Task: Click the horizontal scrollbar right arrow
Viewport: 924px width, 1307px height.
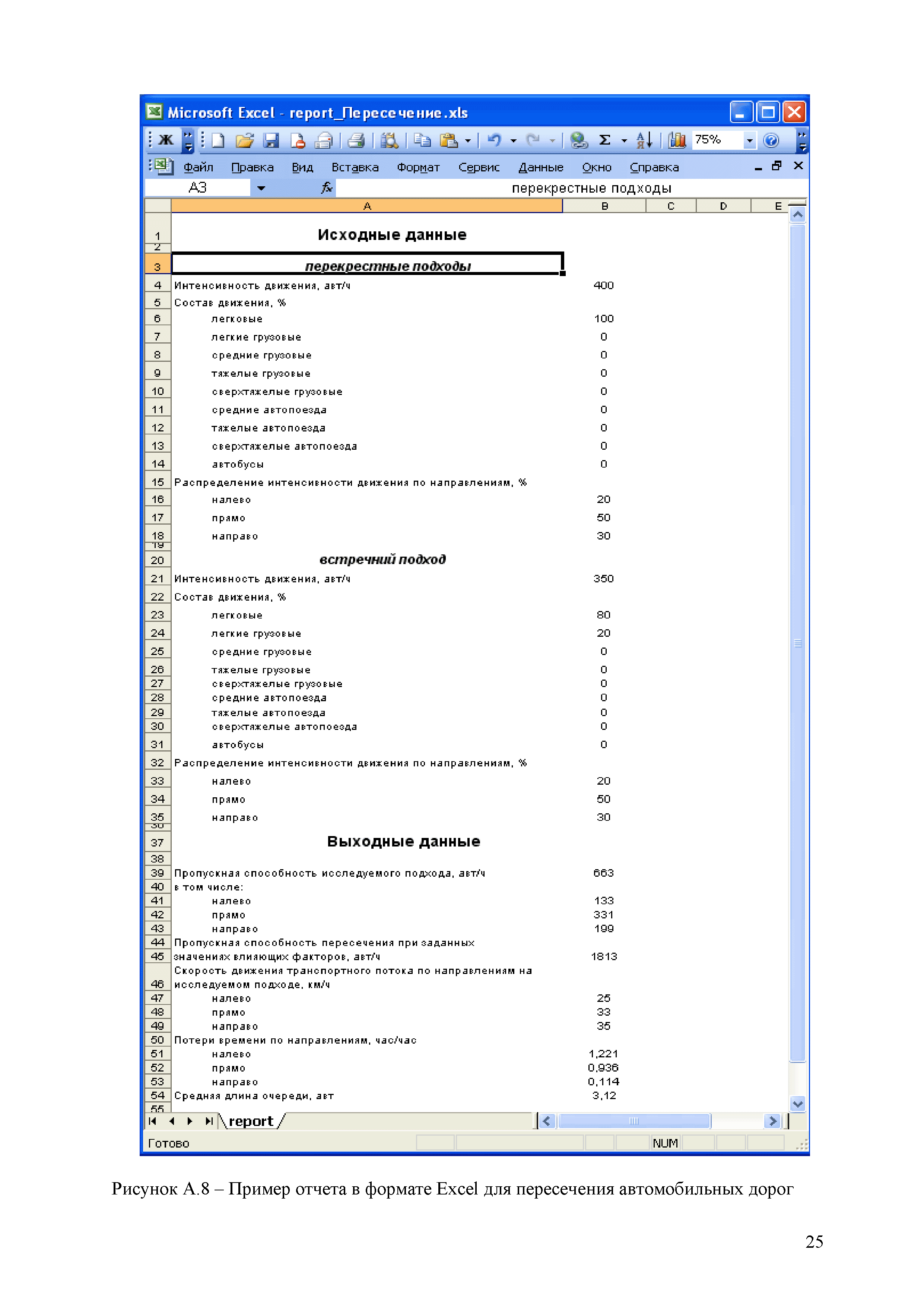Action: (x=772, y=1121)
